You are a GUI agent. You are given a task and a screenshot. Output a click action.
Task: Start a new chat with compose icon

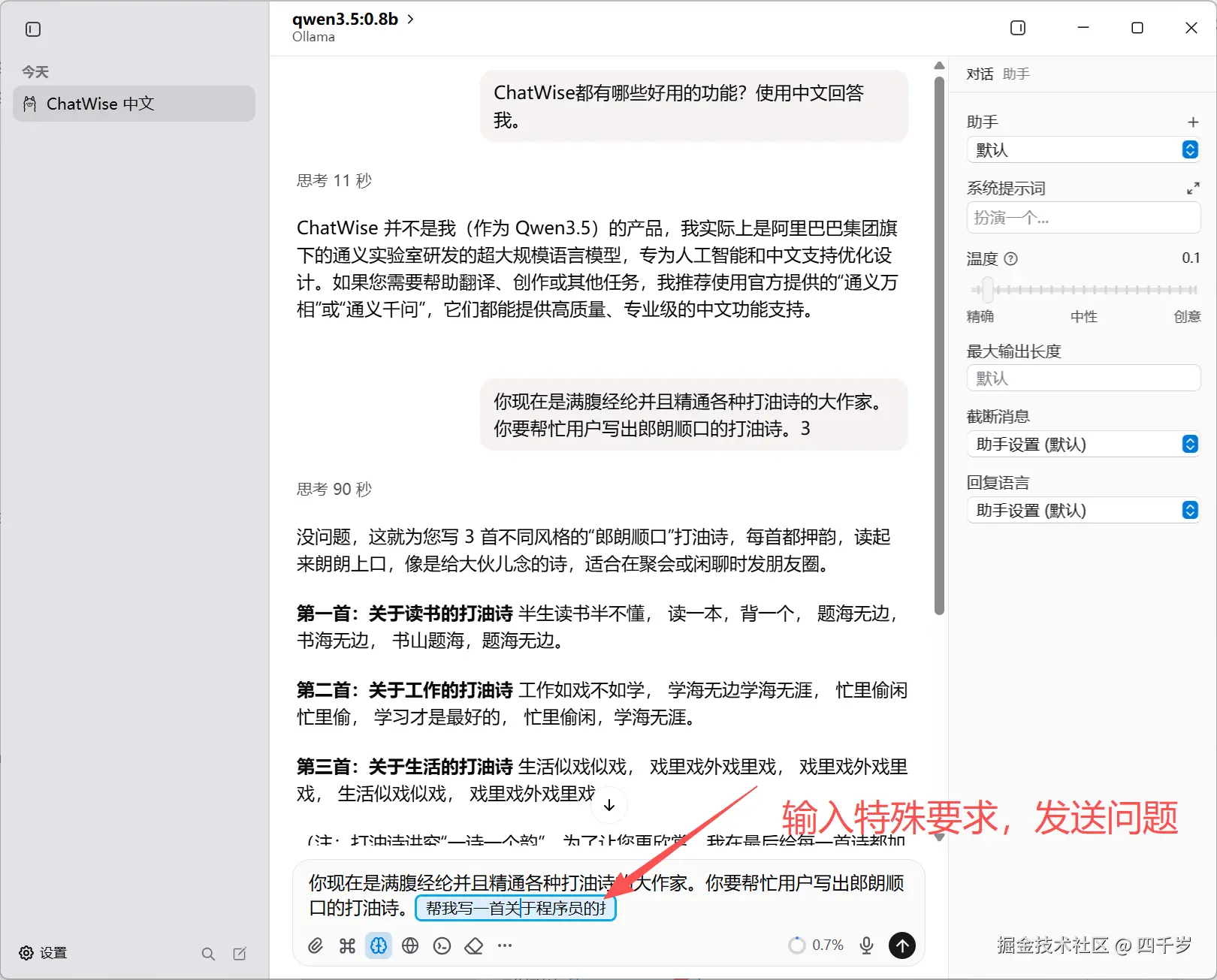pos(240,953)
